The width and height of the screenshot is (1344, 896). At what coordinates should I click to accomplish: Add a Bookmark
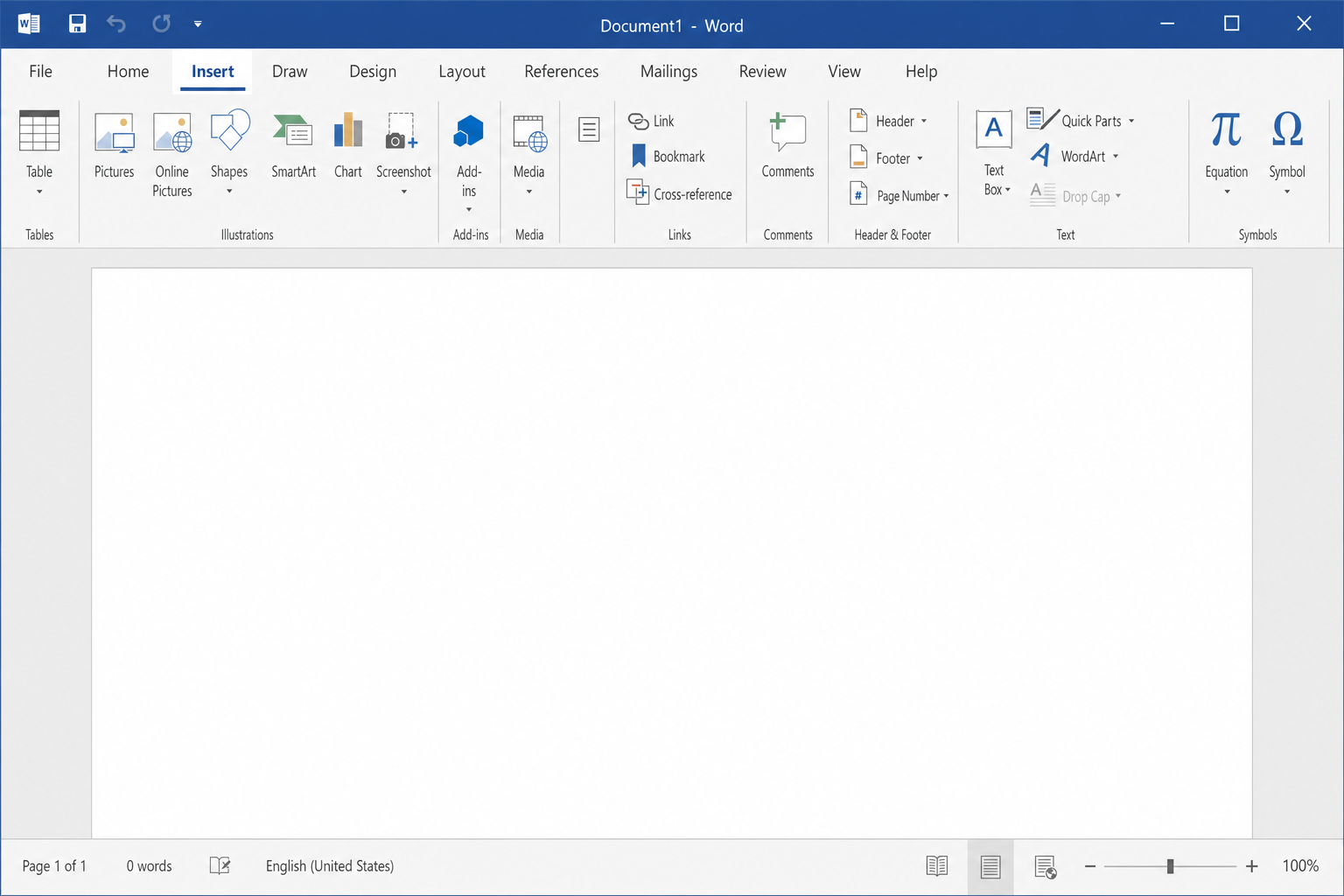(x=668, y=157)
